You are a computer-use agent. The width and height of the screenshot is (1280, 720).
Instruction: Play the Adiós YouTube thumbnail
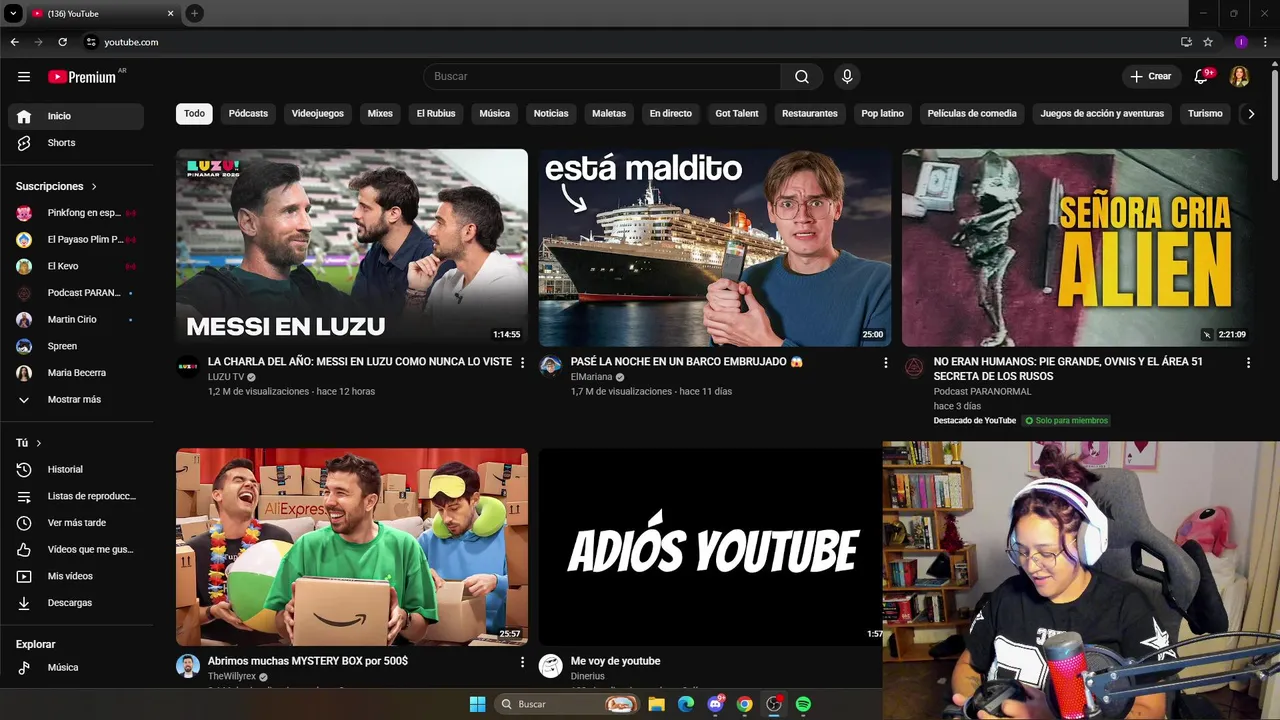(x=710, y=547)
